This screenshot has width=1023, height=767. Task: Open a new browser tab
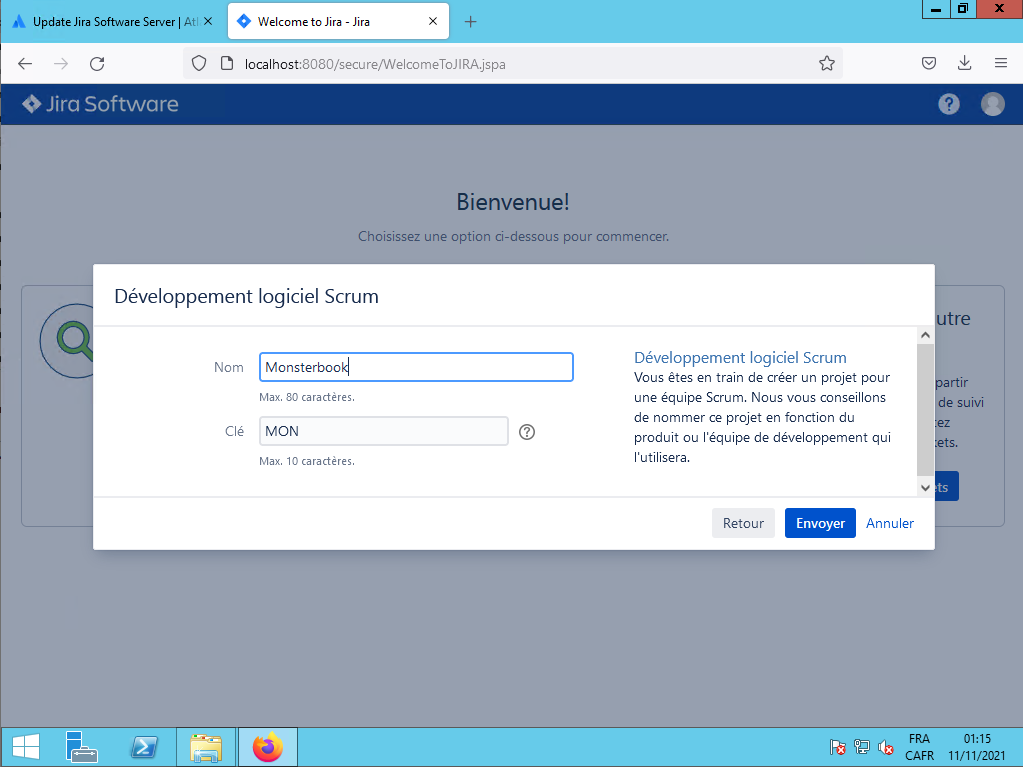tap(471, 21)
